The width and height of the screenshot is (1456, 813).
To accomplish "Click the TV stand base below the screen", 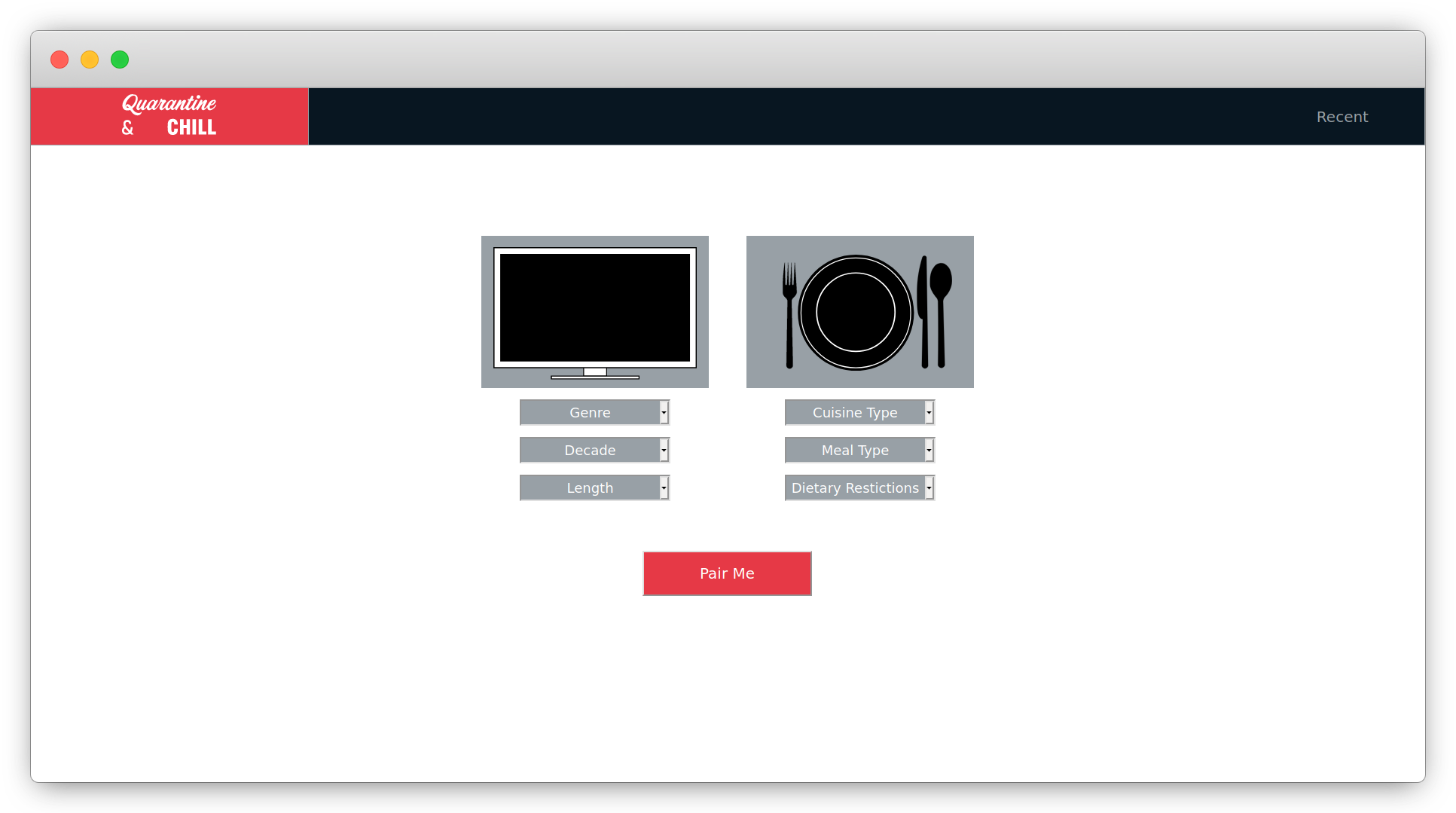I will tap(594, 375).
